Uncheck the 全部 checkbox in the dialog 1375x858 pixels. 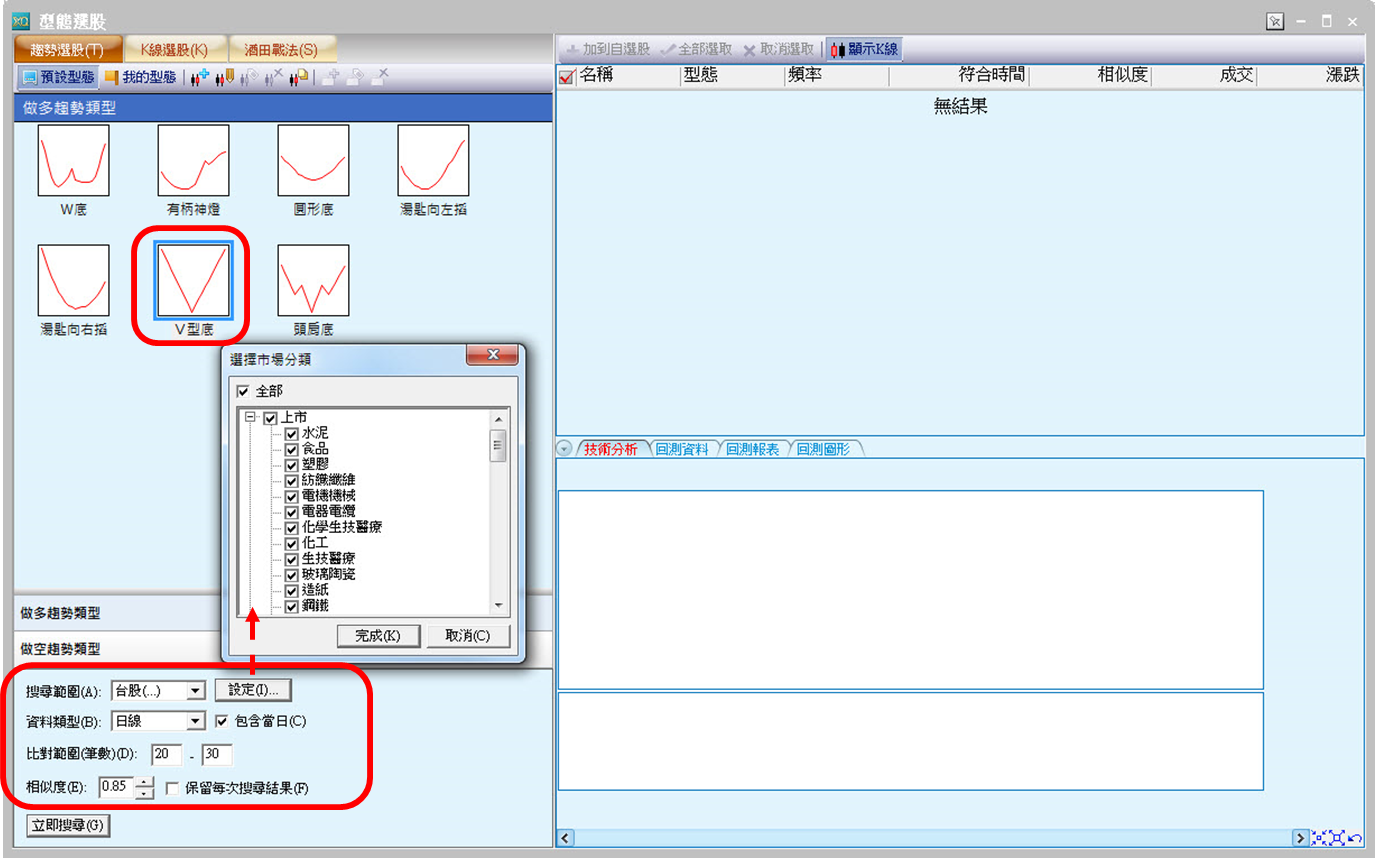[x=243, y=391]
